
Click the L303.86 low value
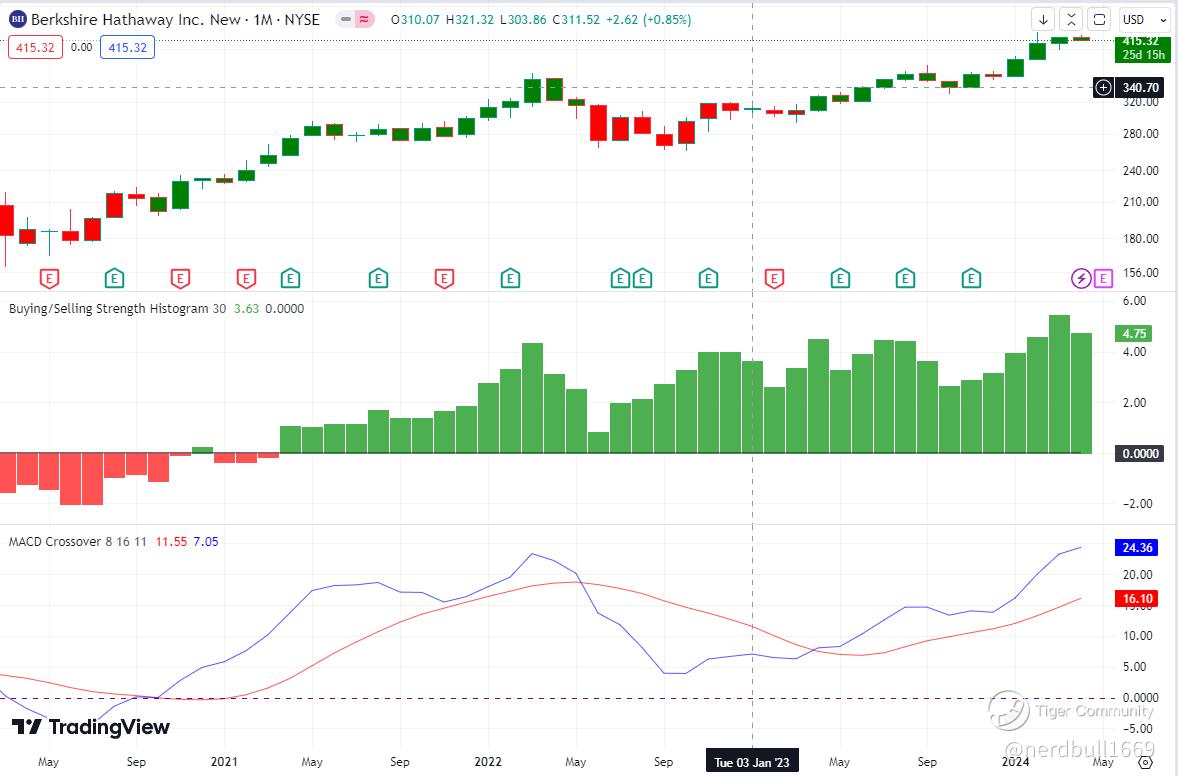[x=523, y=20]
